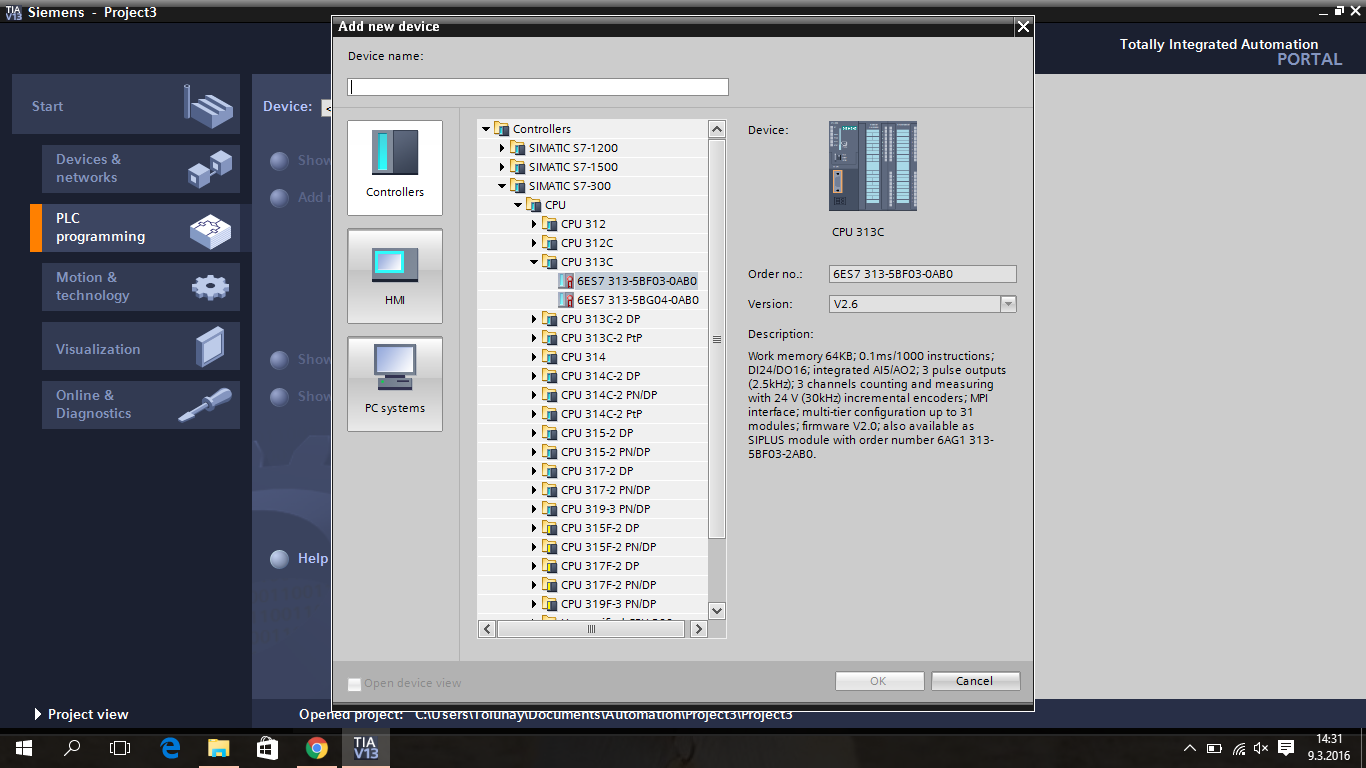Expand the CPU 314C-2 PN/DP node
1366x768 pixels.
(x=534, y=395)
